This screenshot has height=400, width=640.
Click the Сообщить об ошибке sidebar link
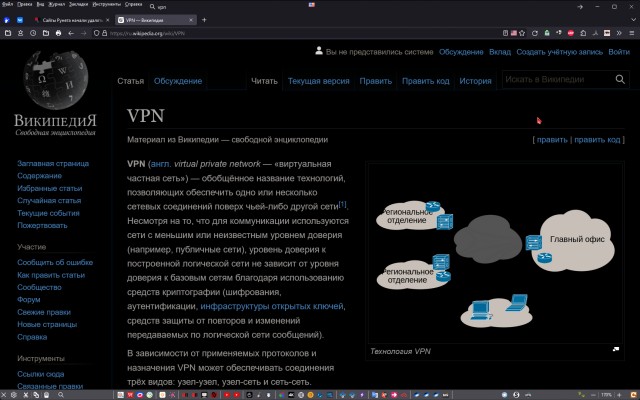click(55, 262)
